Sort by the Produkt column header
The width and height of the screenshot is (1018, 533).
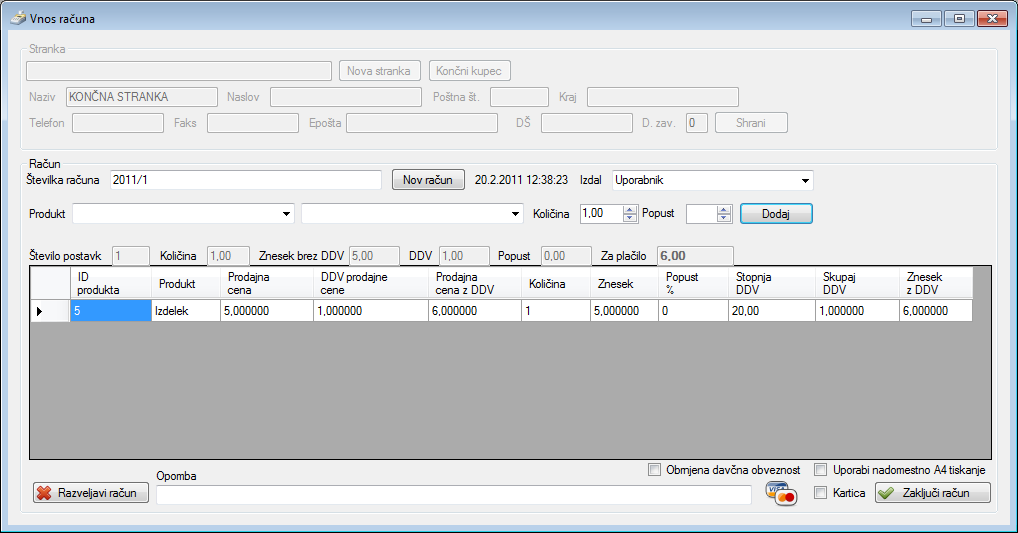176,284
